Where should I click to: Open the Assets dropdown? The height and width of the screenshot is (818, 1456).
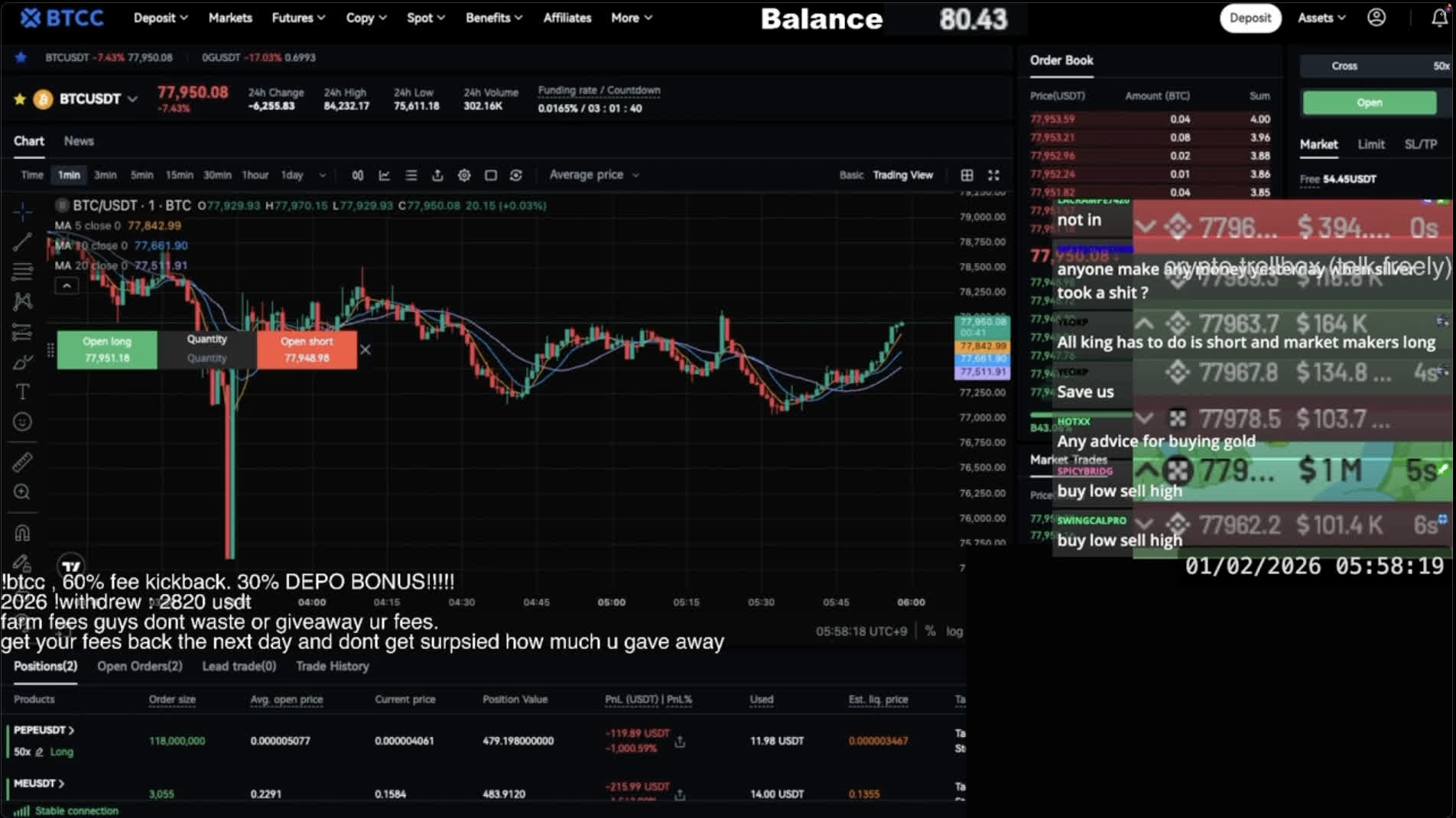[x=1321, y=18]
